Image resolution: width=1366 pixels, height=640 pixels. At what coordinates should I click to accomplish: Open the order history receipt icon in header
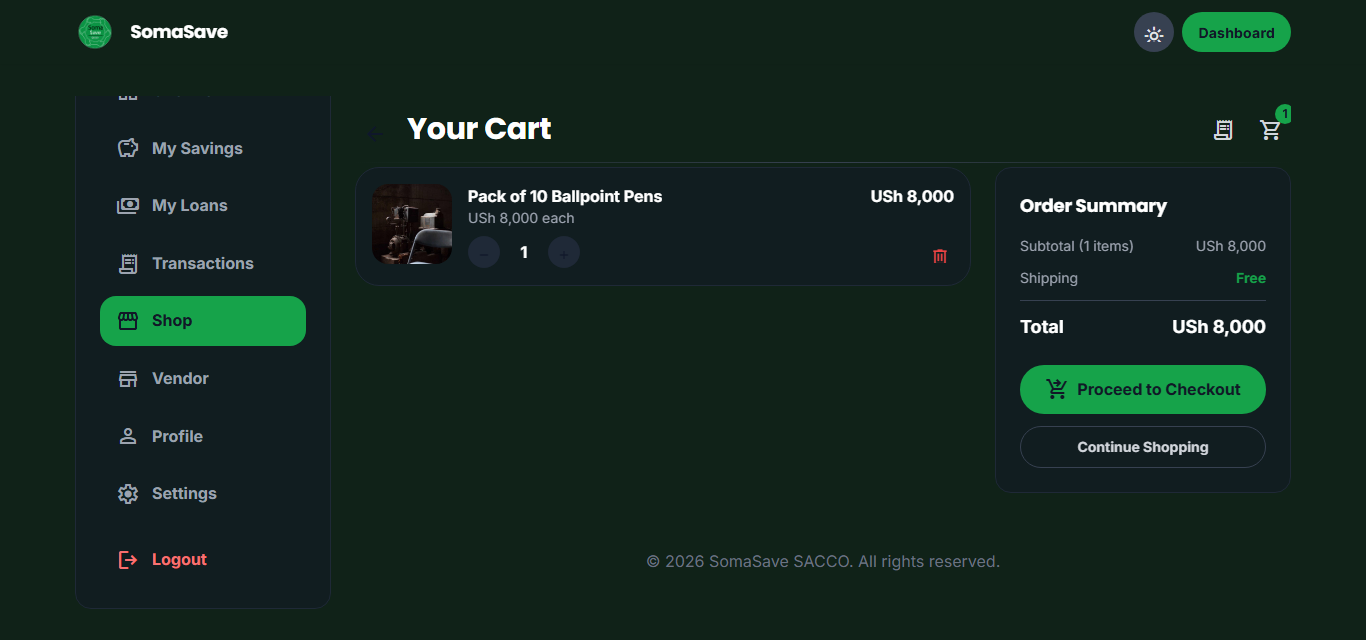pos(1223,129)
